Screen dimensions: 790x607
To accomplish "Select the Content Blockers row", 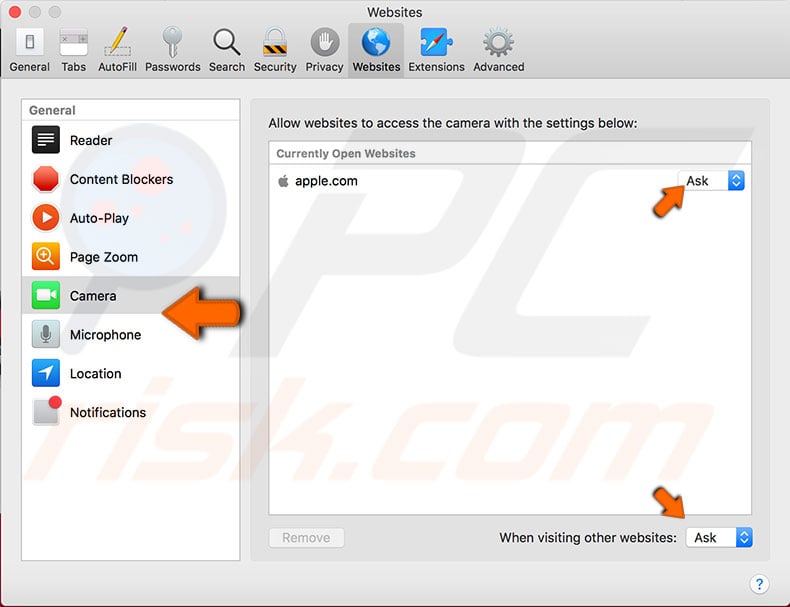I will 130,179.
